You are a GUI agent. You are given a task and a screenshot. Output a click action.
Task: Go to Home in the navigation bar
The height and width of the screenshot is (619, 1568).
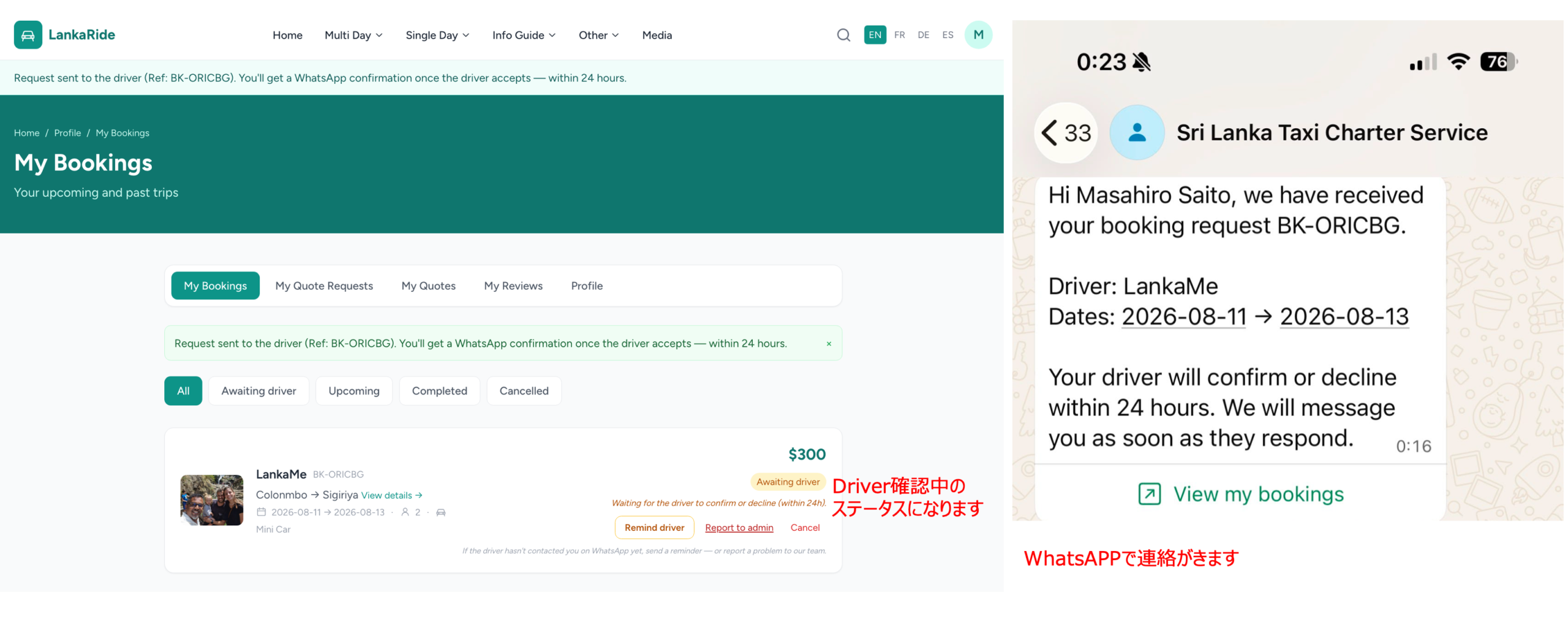point(287,36)
